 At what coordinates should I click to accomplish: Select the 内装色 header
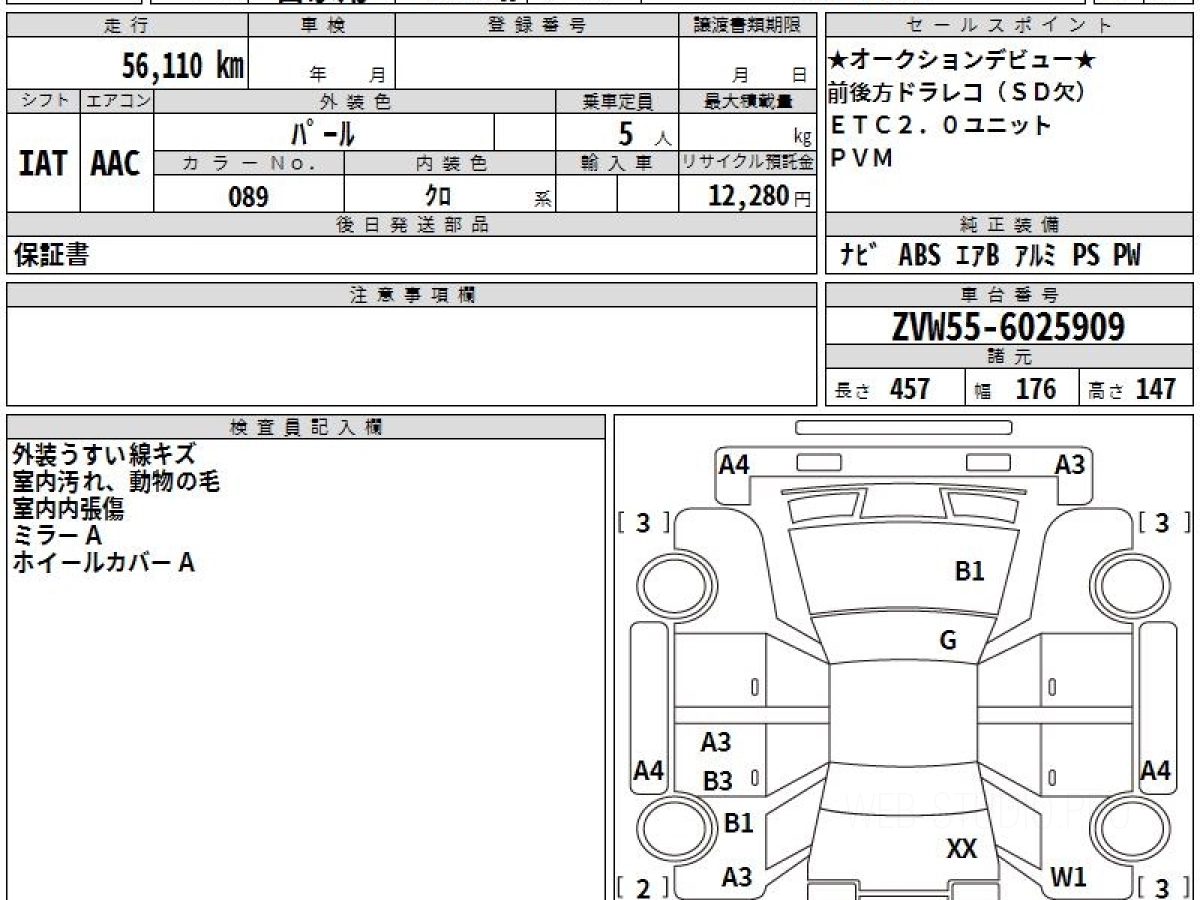(450, 163)
